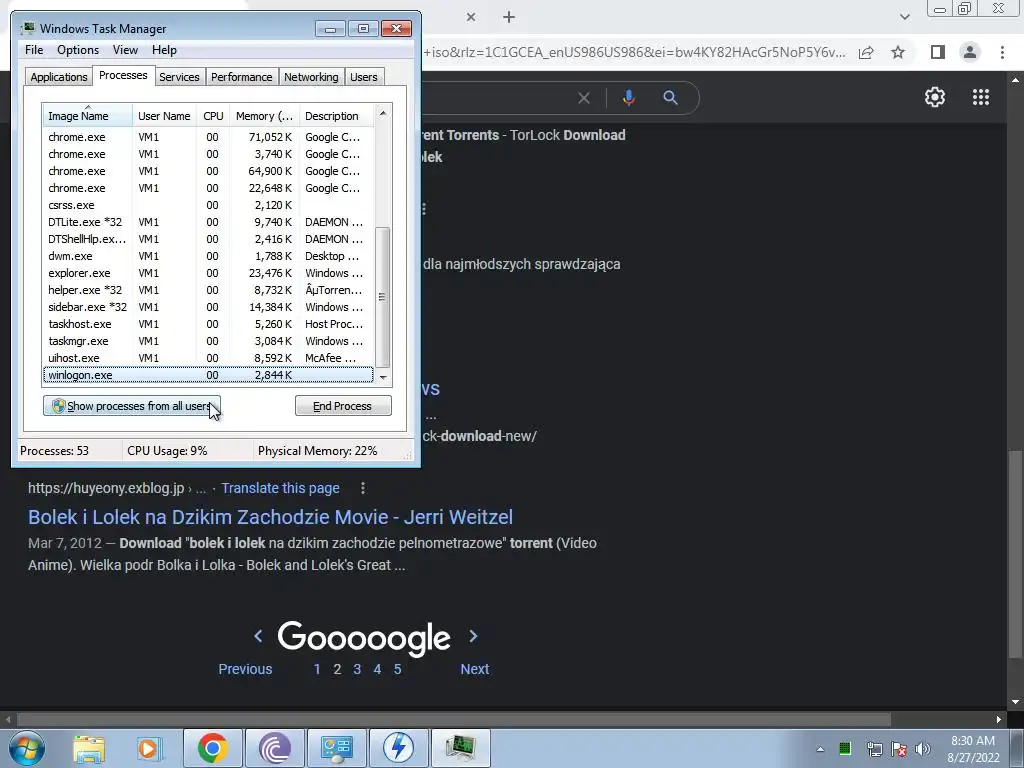
Task: Sort processes by User Name column
Action: (164, 116)
